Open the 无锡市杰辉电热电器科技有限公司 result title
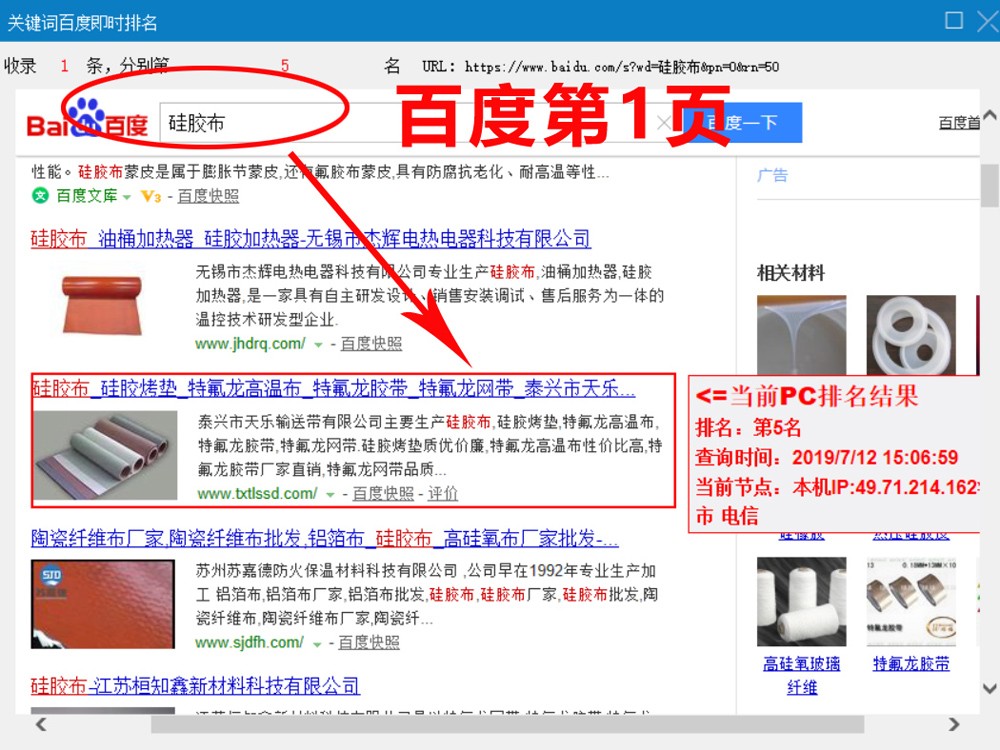Screen dimensions: 1000x750 [311, 239]
